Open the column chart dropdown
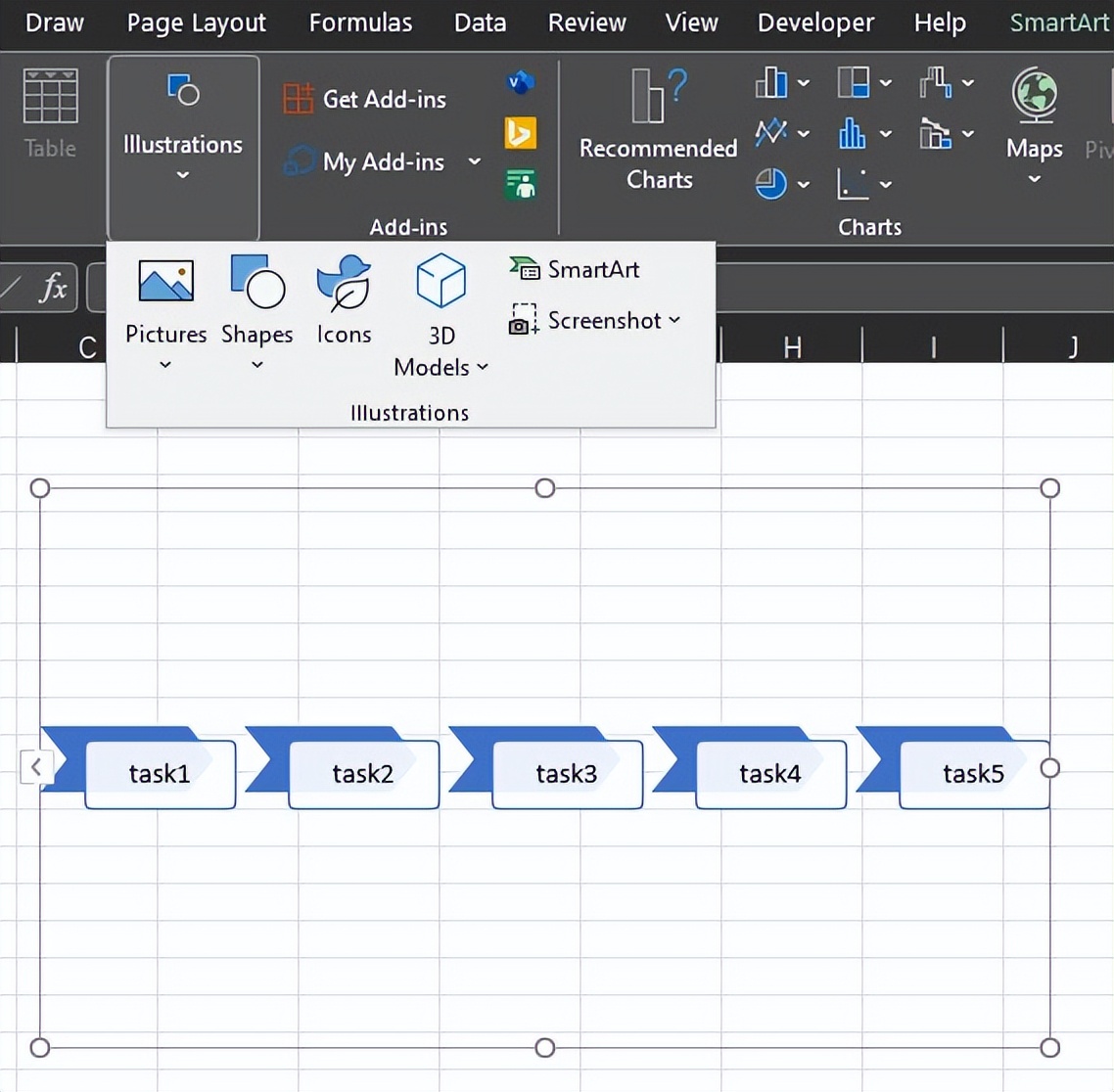 point(804,83)
